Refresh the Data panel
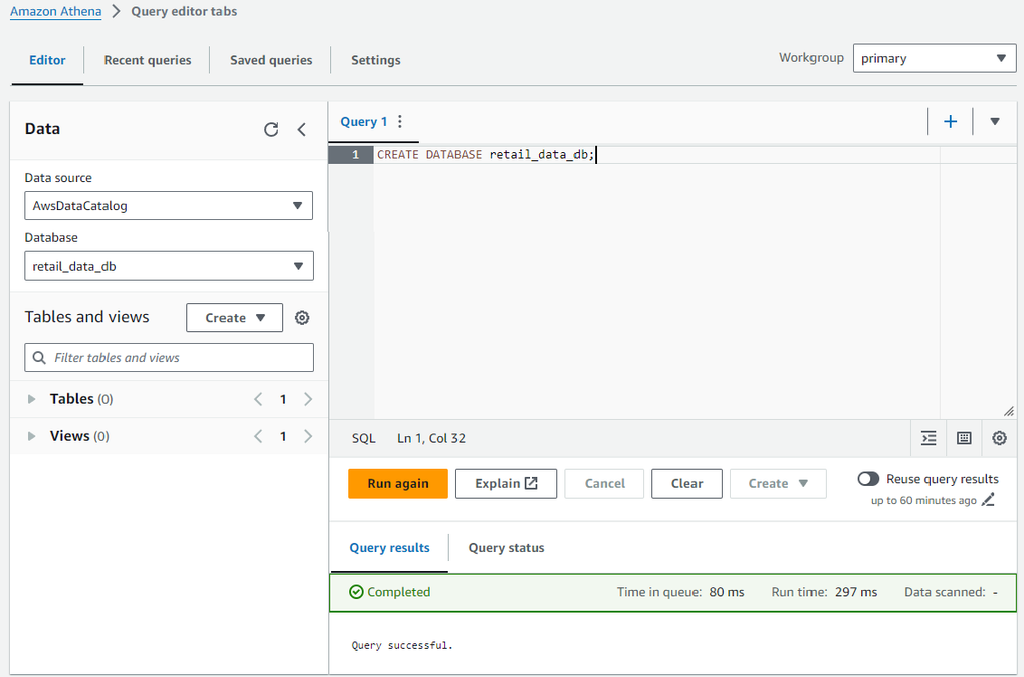This screenshot has width=1024, height=677. [271, 129]
